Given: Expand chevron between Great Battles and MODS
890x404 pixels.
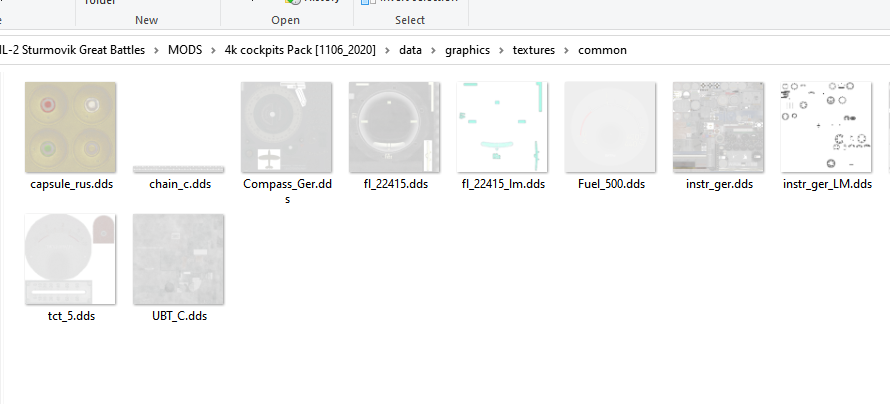Looking at the screenshot, I should click(x=157, y=50).
